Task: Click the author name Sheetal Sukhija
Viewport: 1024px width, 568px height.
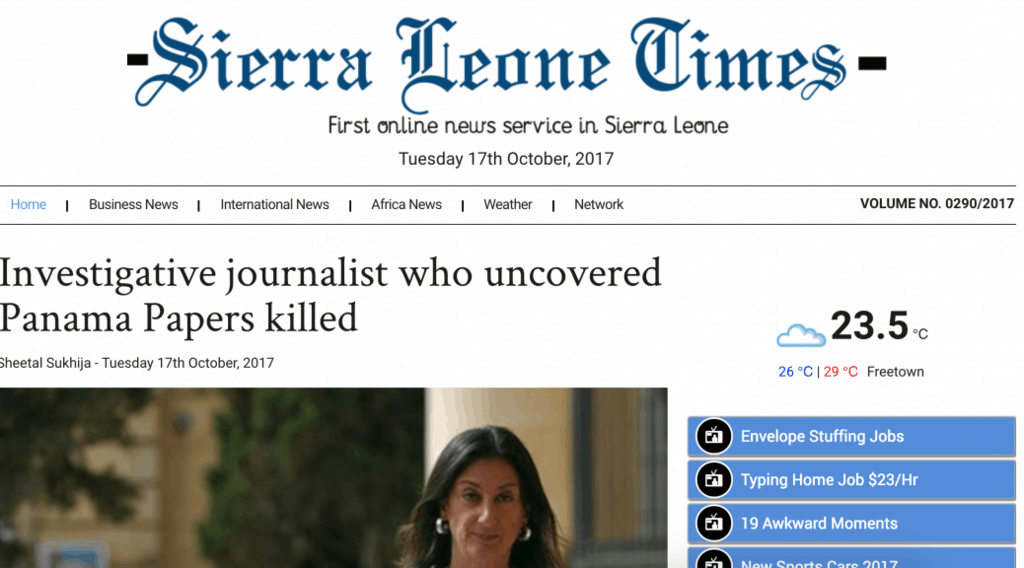Action: (45, 363)
